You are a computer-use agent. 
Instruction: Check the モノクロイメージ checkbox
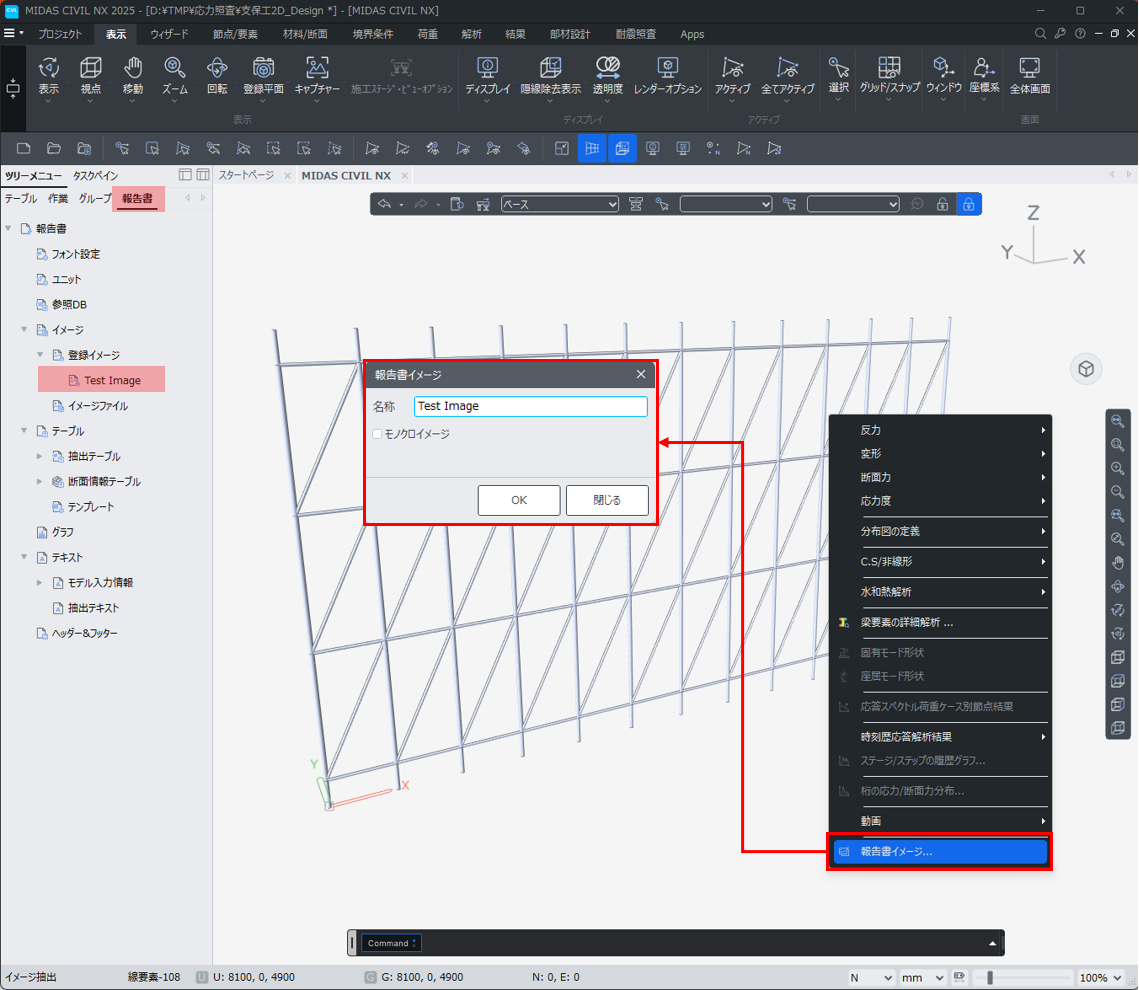click(377, 434)
